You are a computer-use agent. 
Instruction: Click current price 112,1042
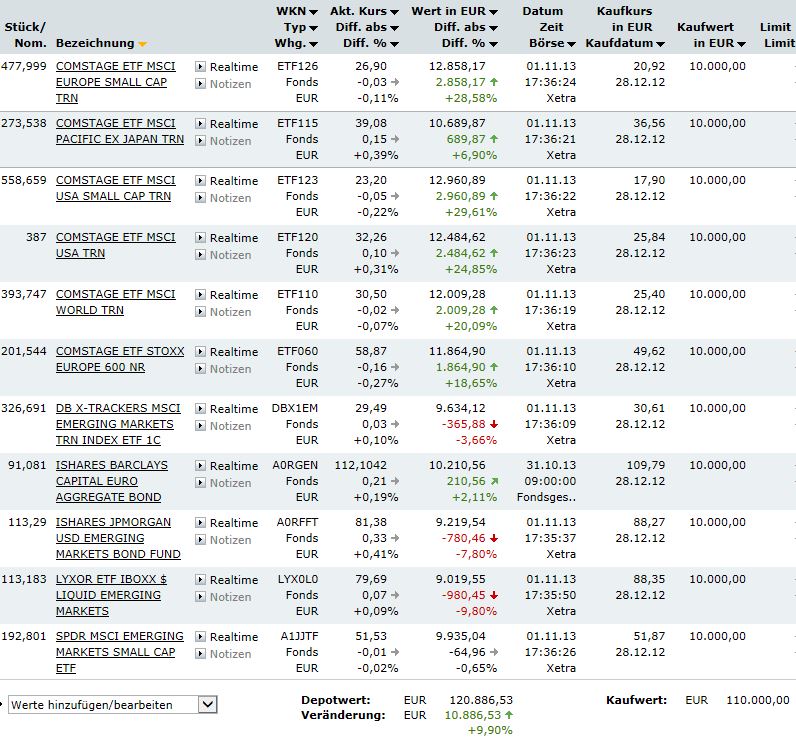point(360,465)
